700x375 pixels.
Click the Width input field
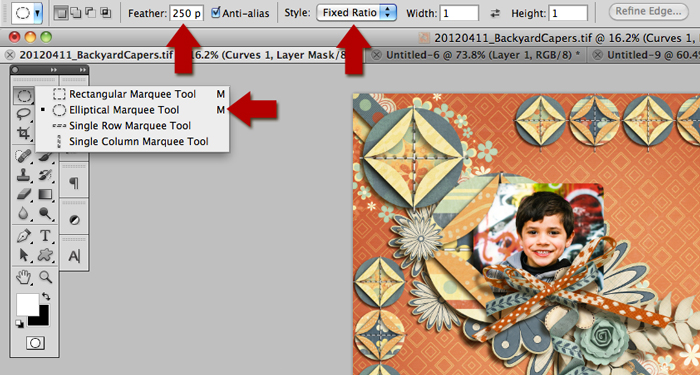click(459, 13)
